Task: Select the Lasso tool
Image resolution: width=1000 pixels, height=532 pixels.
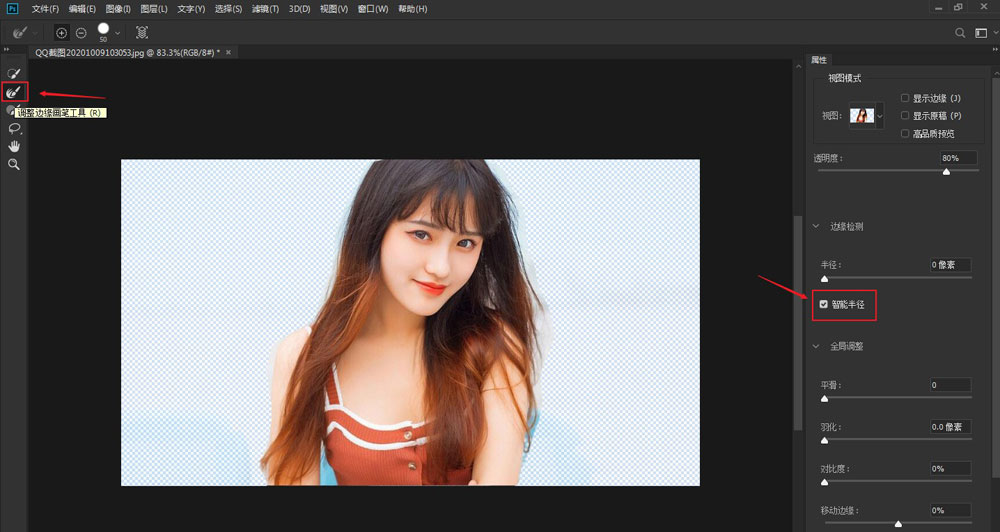Action: click(14, 129)
